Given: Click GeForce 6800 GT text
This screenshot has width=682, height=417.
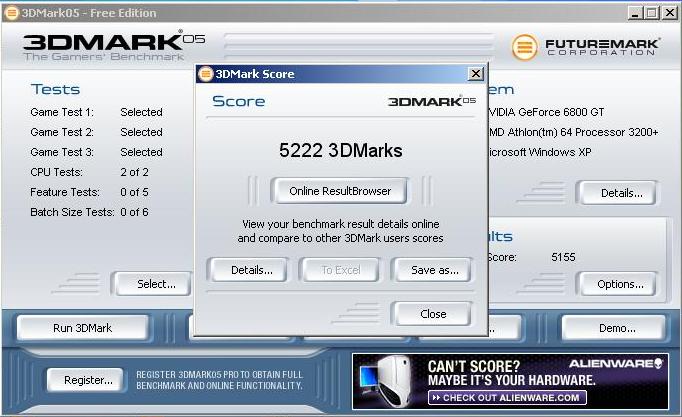Looking at the screenshot, I should tap(547, 112).
